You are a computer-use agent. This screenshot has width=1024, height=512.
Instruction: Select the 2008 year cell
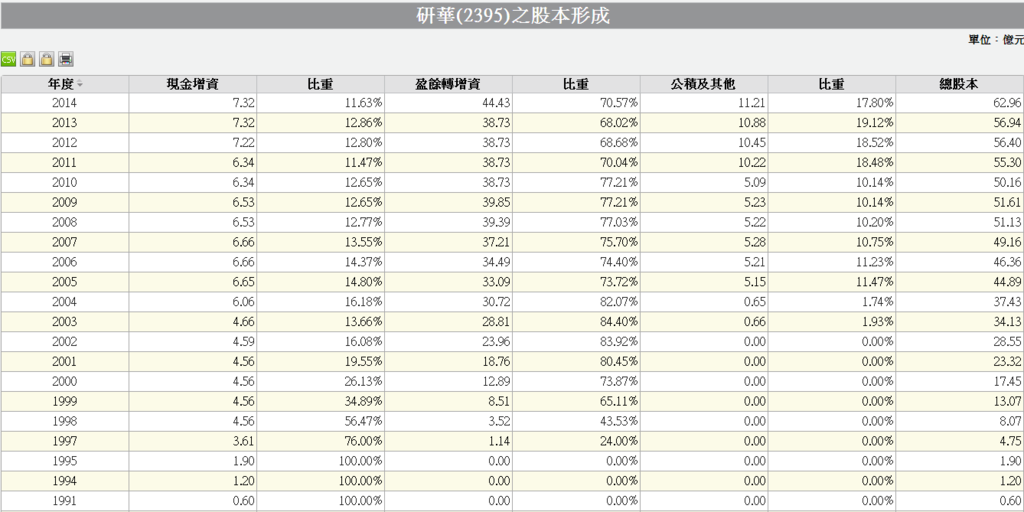point(65,222)
